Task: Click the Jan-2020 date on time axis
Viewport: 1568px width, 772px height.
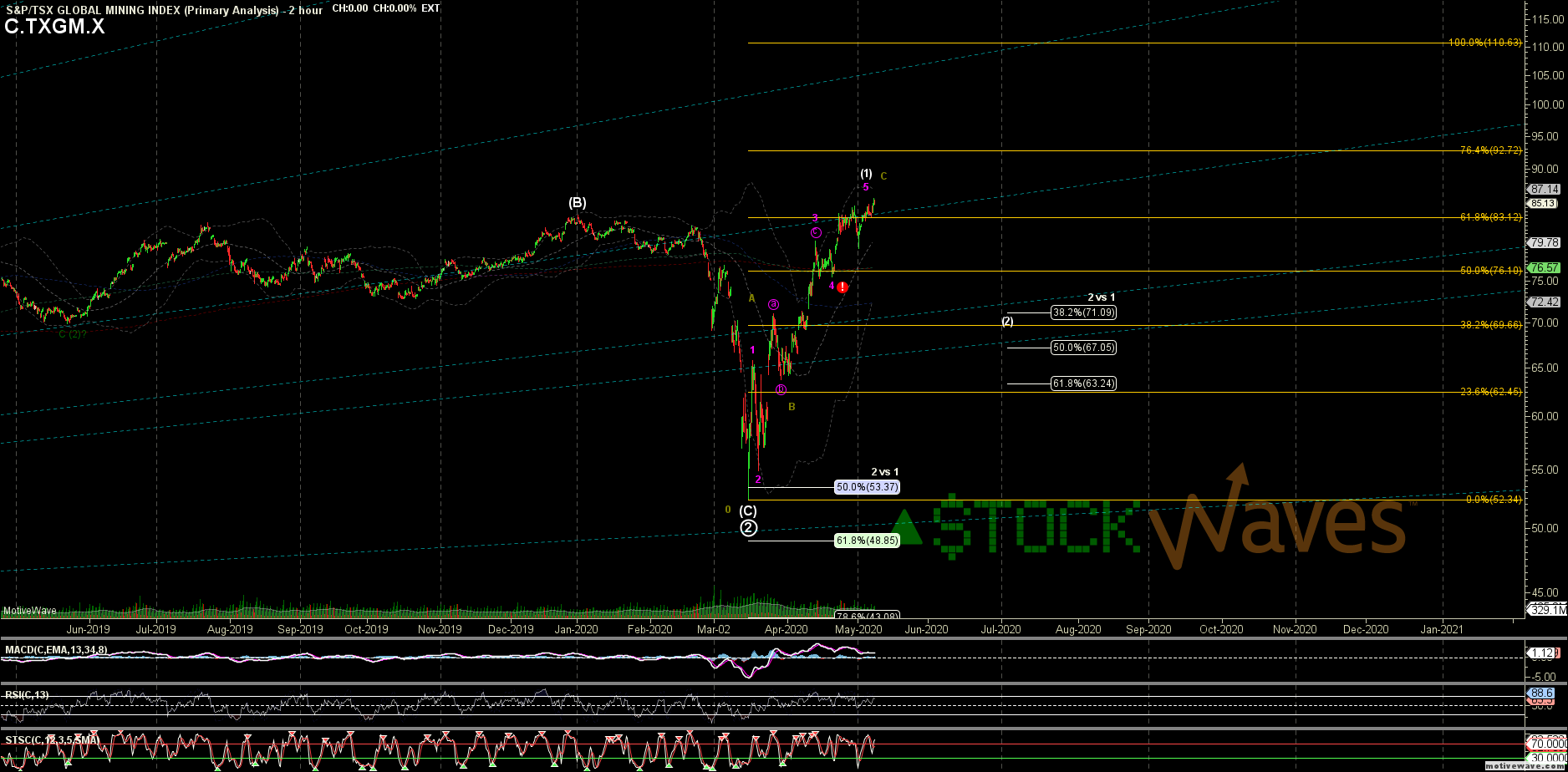Action: (x=577, y=629)
